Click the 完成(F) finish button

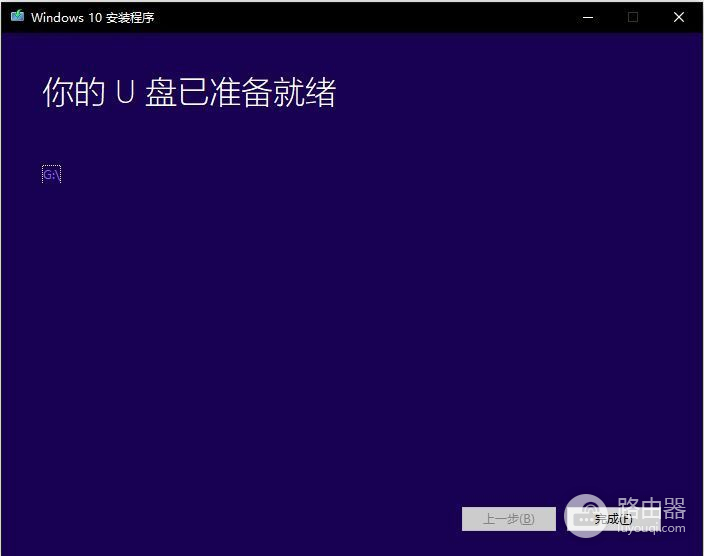tap(613, 519)
